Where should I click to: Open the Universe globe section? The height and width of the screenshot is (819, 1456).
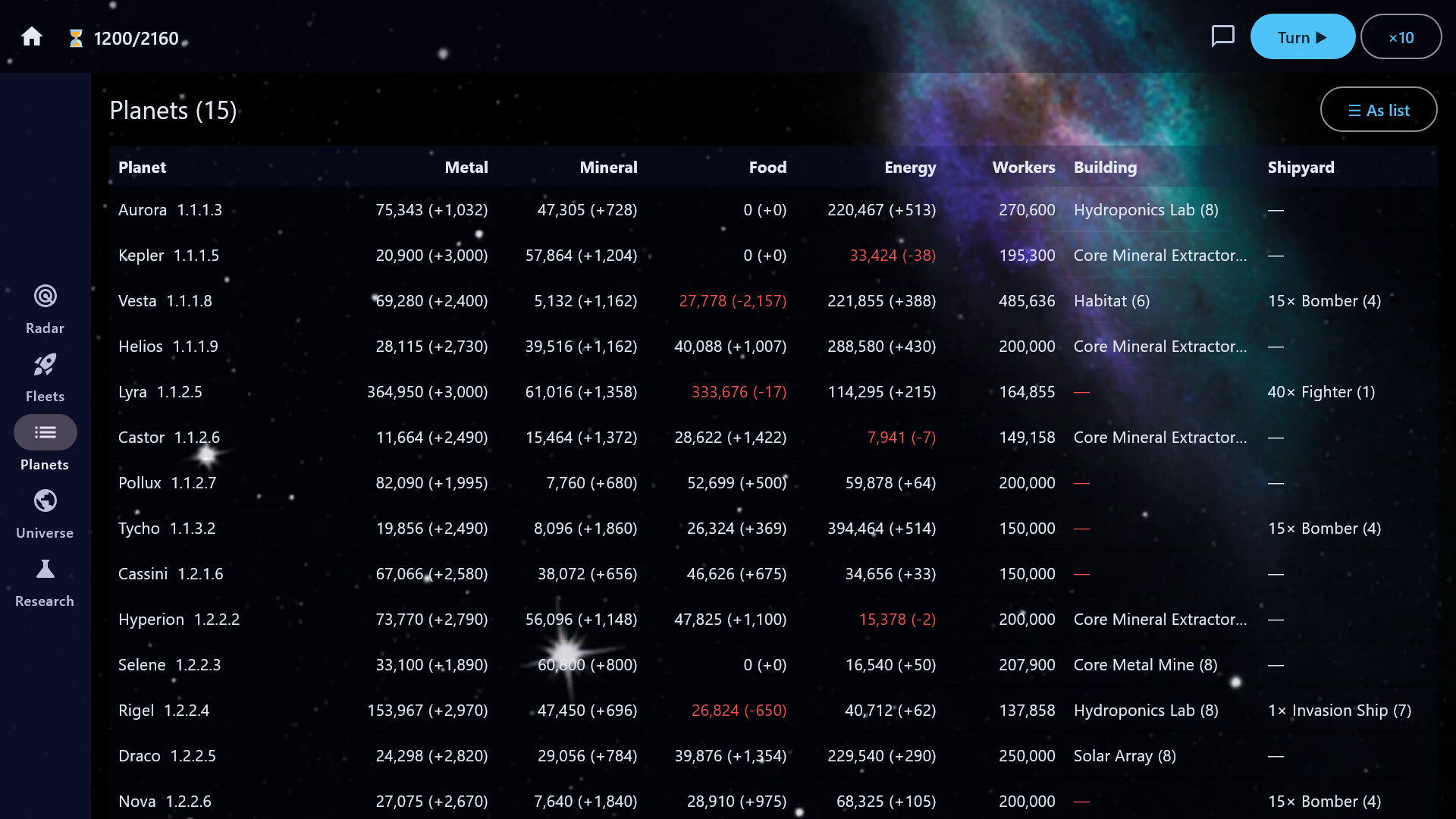pos(45,514)
